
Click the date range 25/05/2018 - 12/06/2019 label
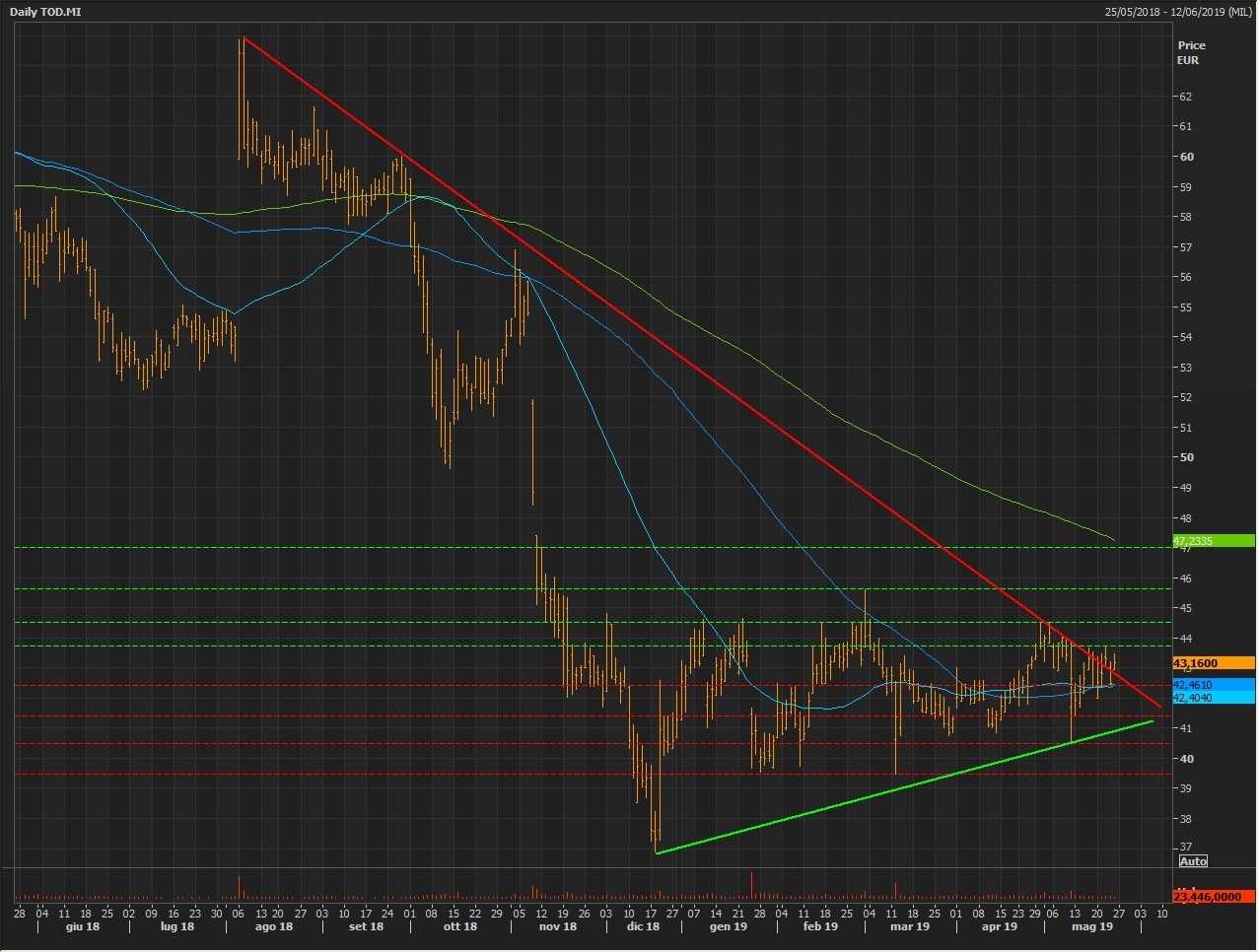tap(1178, 11)
